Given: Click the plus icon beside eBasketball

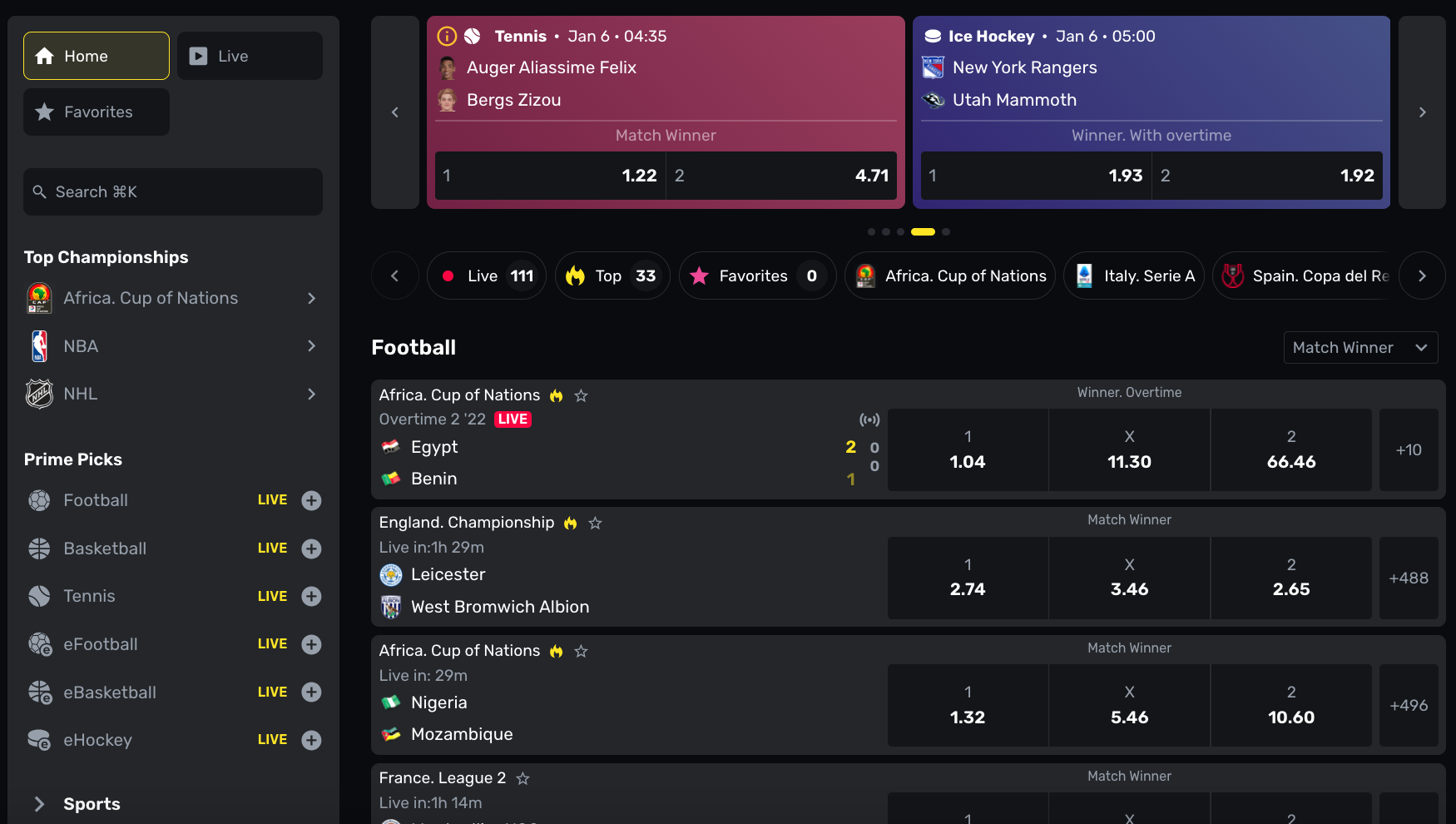Looking at the screenshot, I should (311, 692).
